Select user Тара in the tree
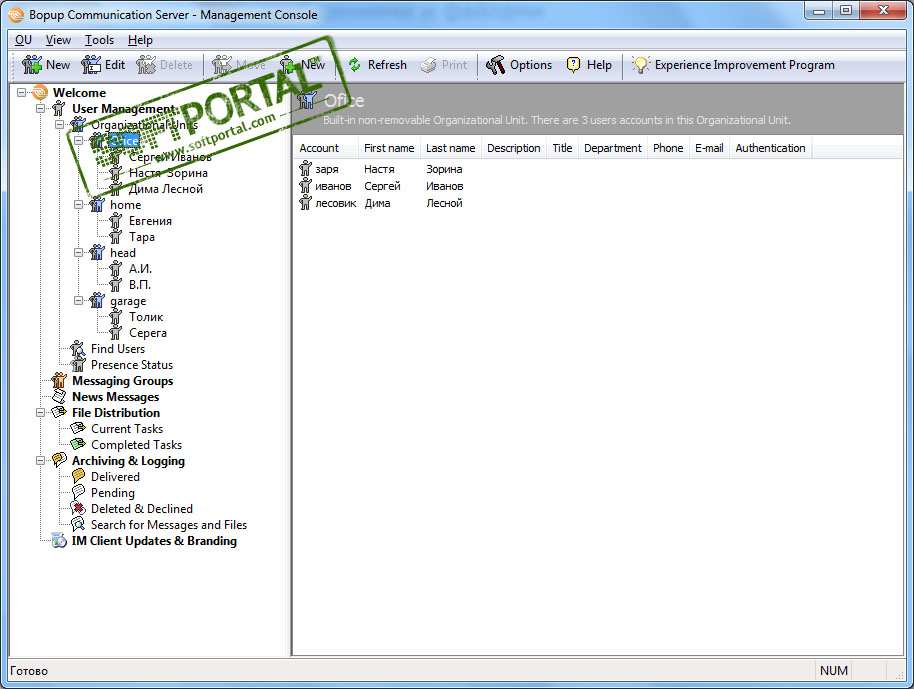Image resolution: width=914 pixels, height=689 pixels. (x=142, y=237)
